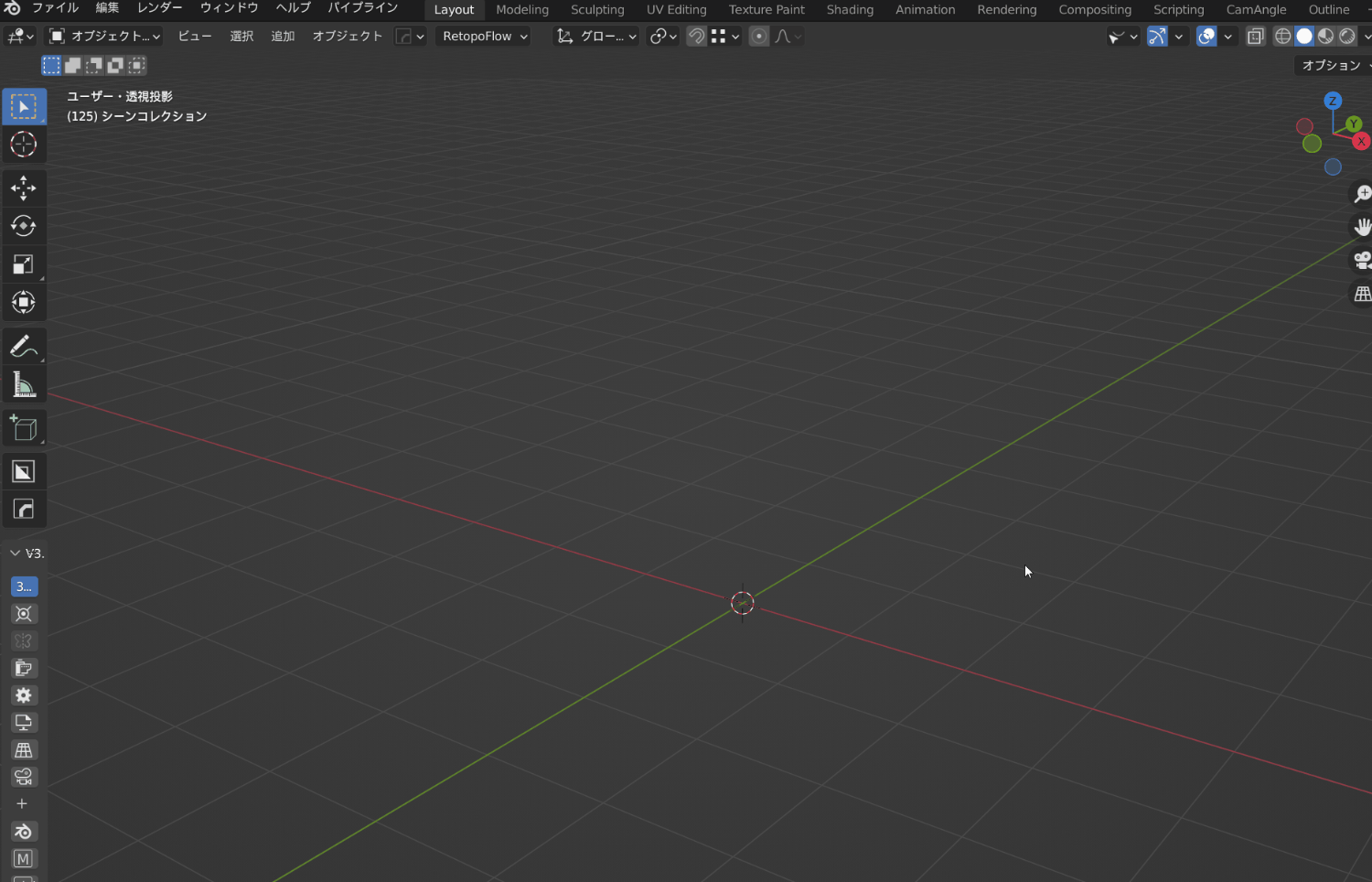Open the editor type dropdown
1372x882 pixels.
click(20, 37)
